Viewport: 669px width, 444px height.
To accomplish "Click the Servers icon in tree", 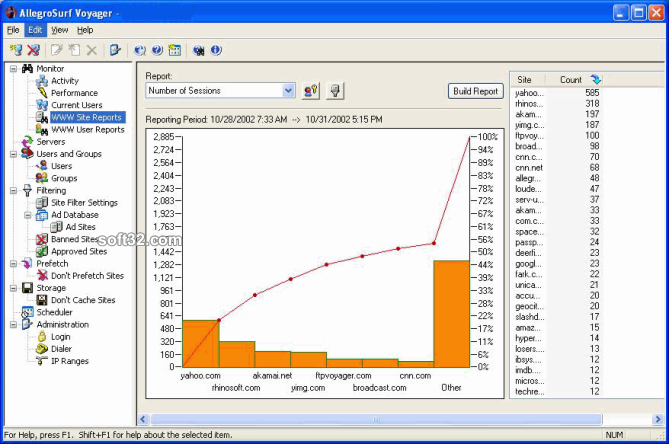I will (x=27, y=142).
